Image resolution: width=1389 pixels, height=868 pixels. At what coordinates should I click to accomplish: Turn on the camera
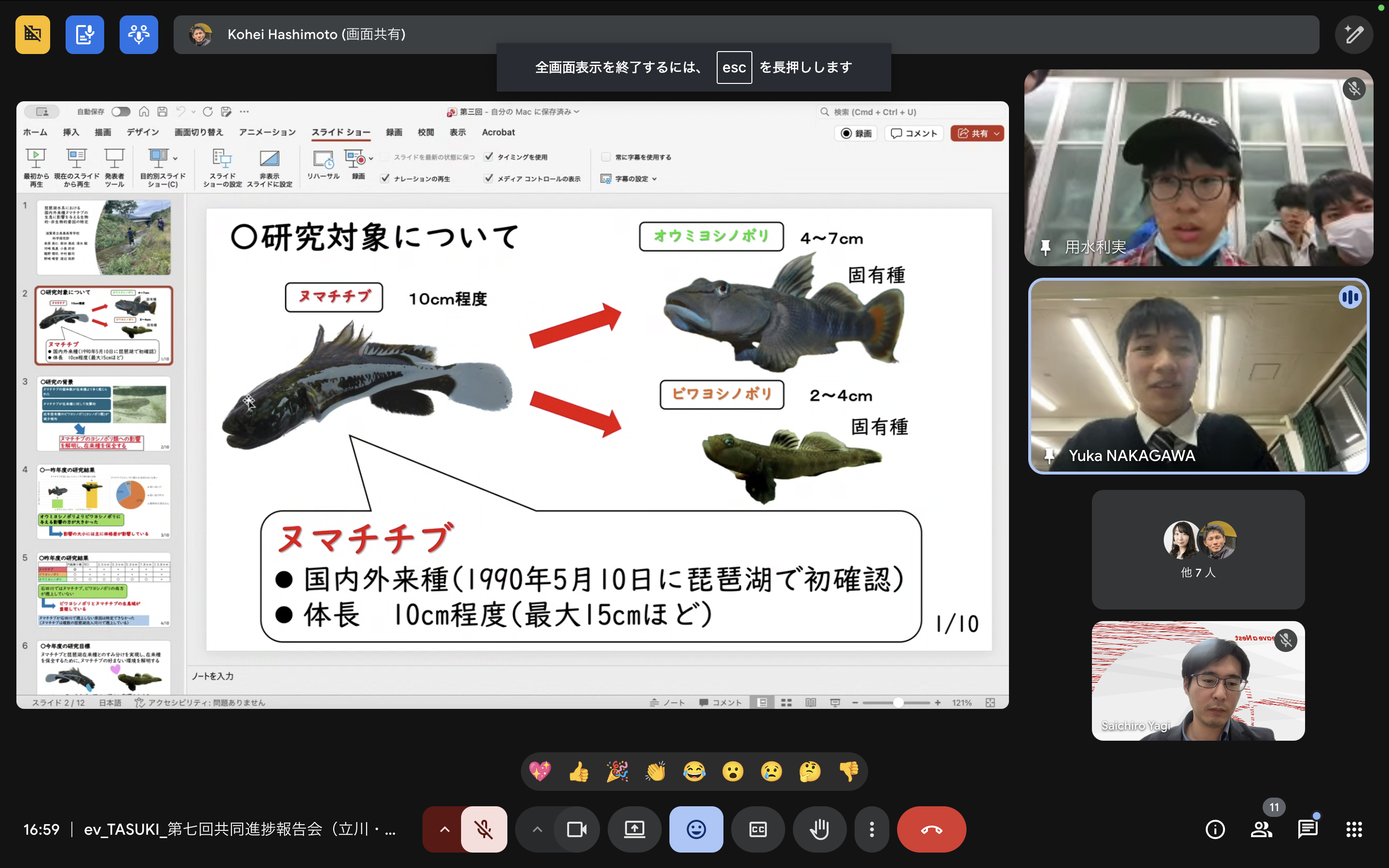point(576,829)
